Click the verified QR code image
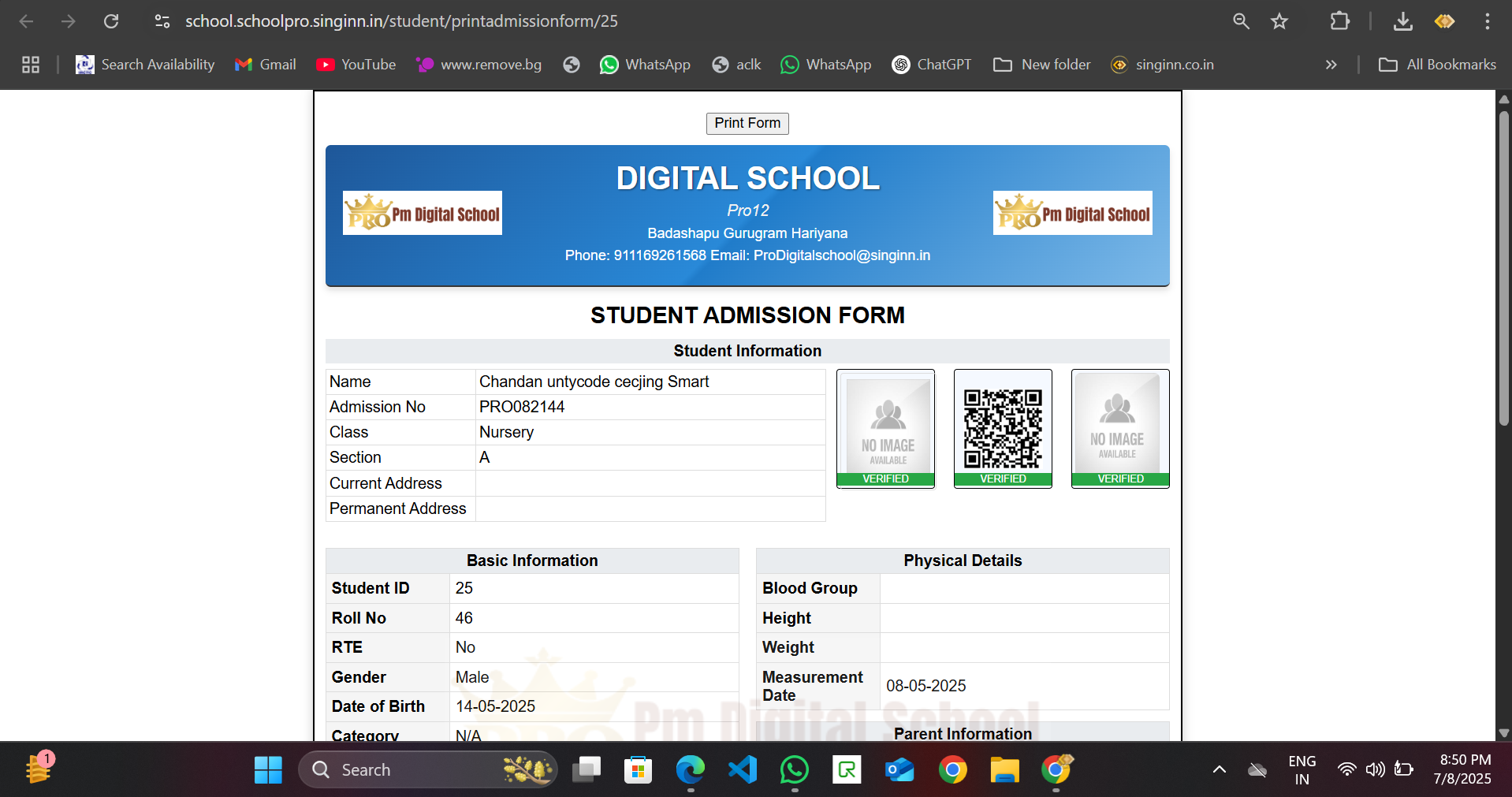 (x=1003, y=428)
